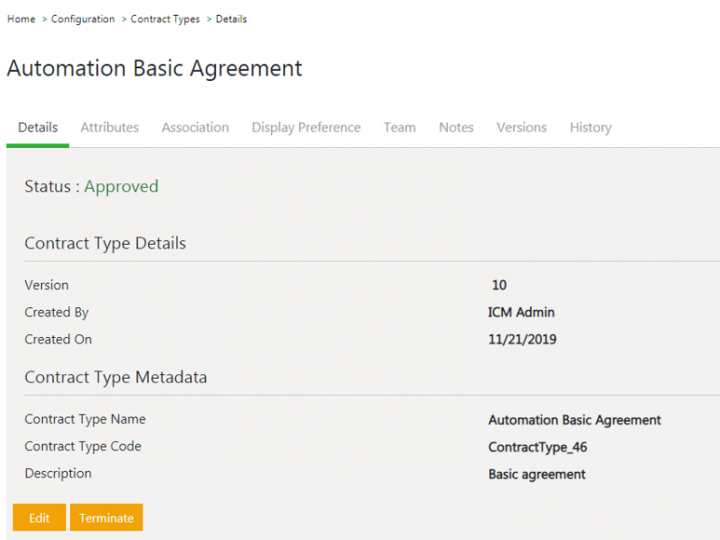Click the ContractType_46 code value
The image size is (720, 540).
click(537, 447)
